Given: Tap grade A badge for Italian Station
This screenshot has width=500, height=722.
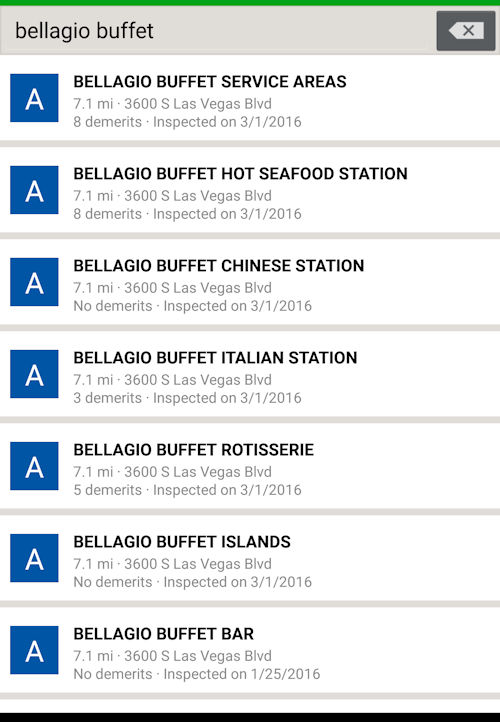Looking at the screenshot, I should [34, 374].
